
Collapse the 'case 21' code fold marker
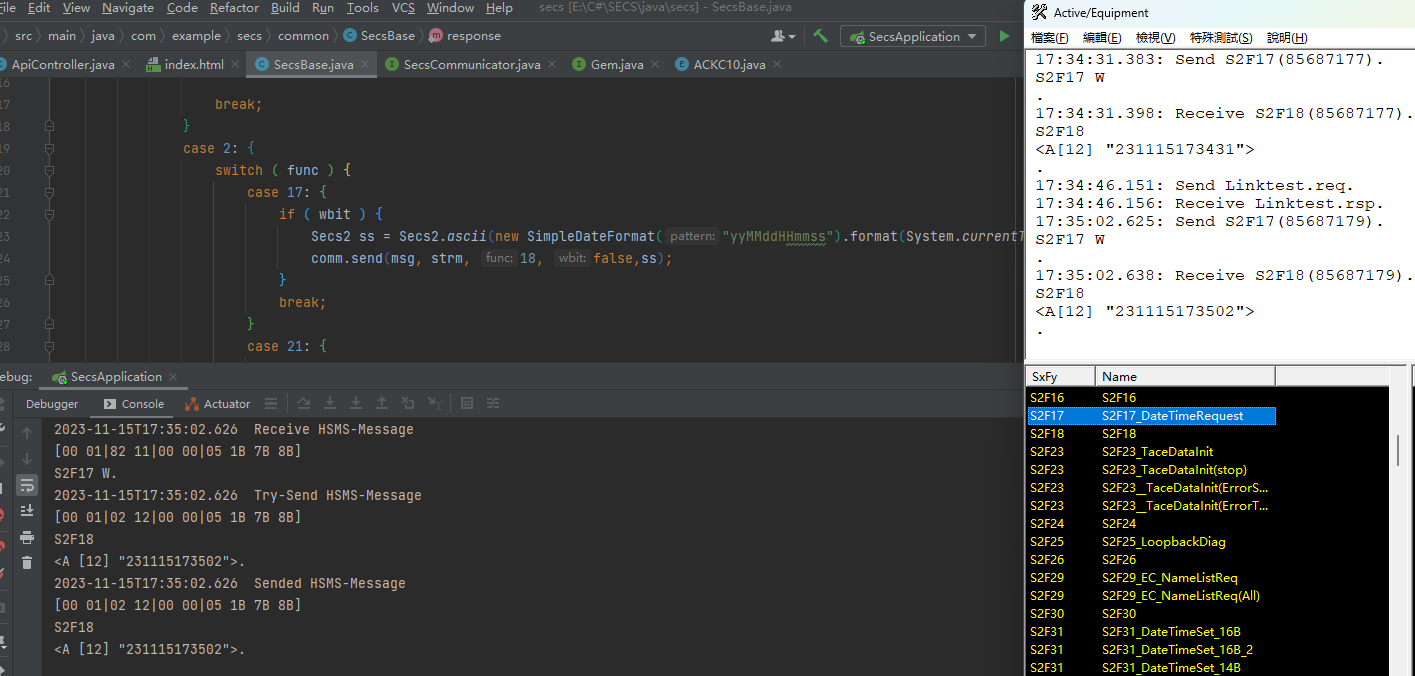[48, 346]
